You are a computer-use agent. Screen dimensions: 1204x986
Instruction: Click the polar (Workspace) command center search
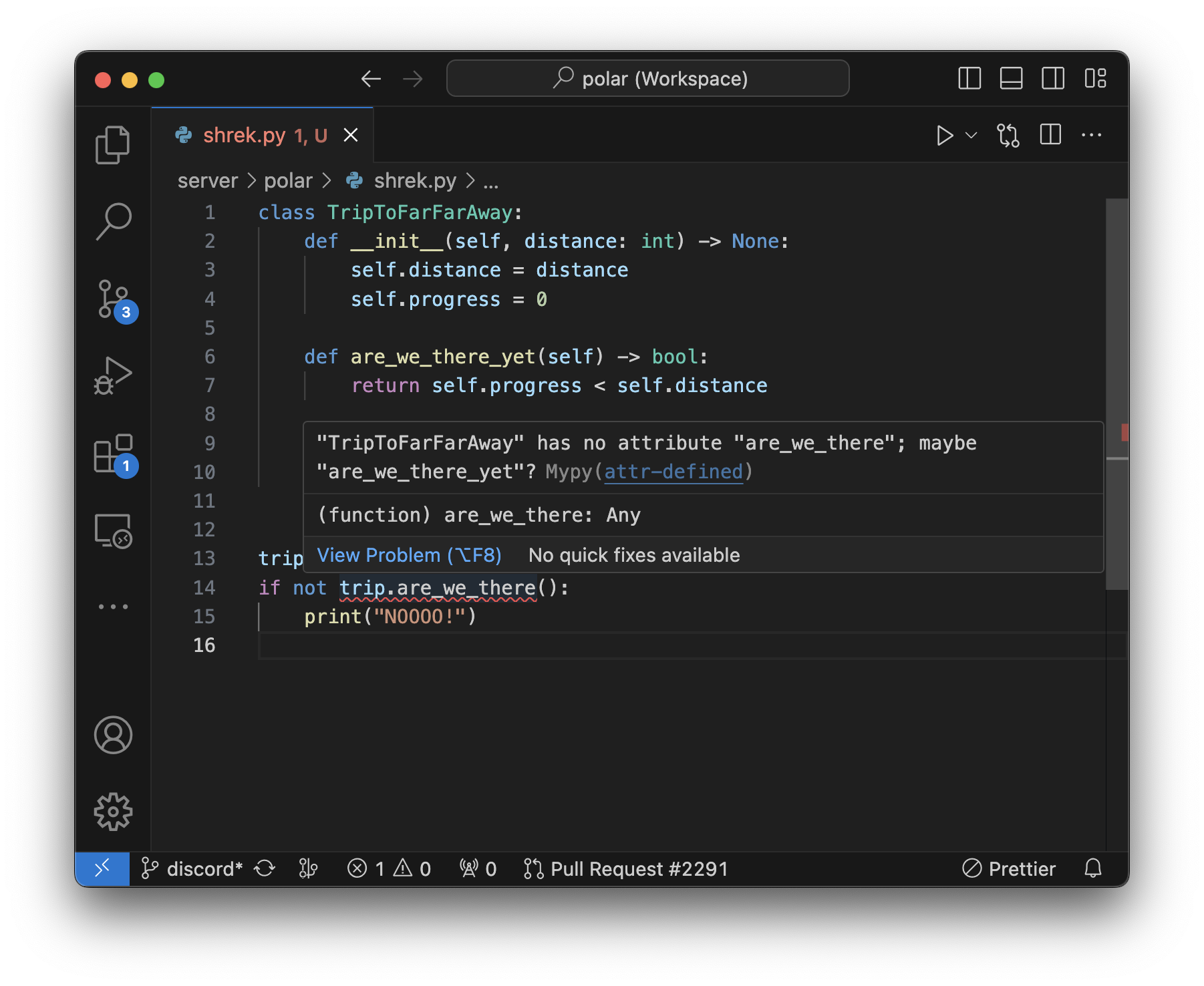[x=647, y=79]
